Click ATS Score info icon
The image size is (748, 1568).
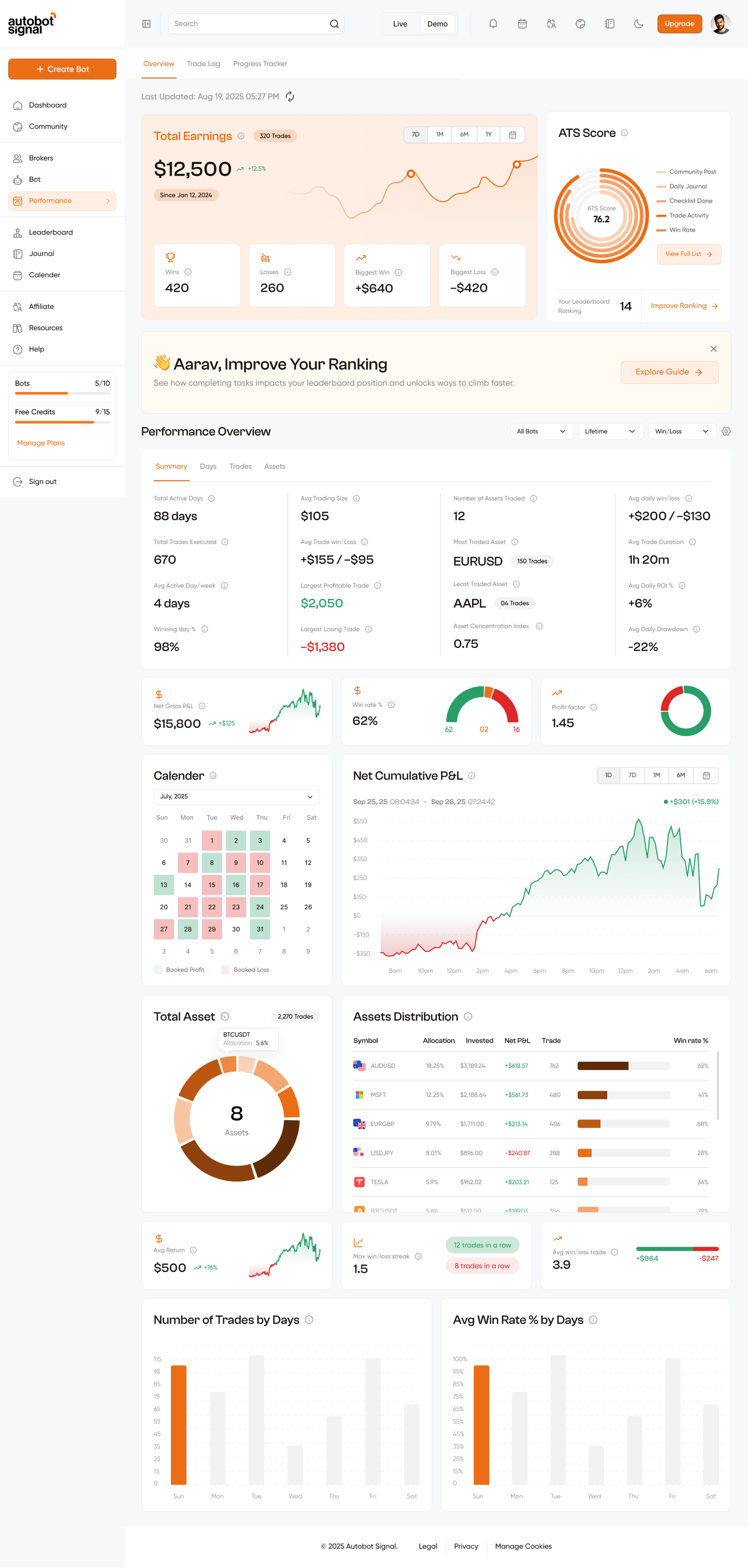coord(624,133)
